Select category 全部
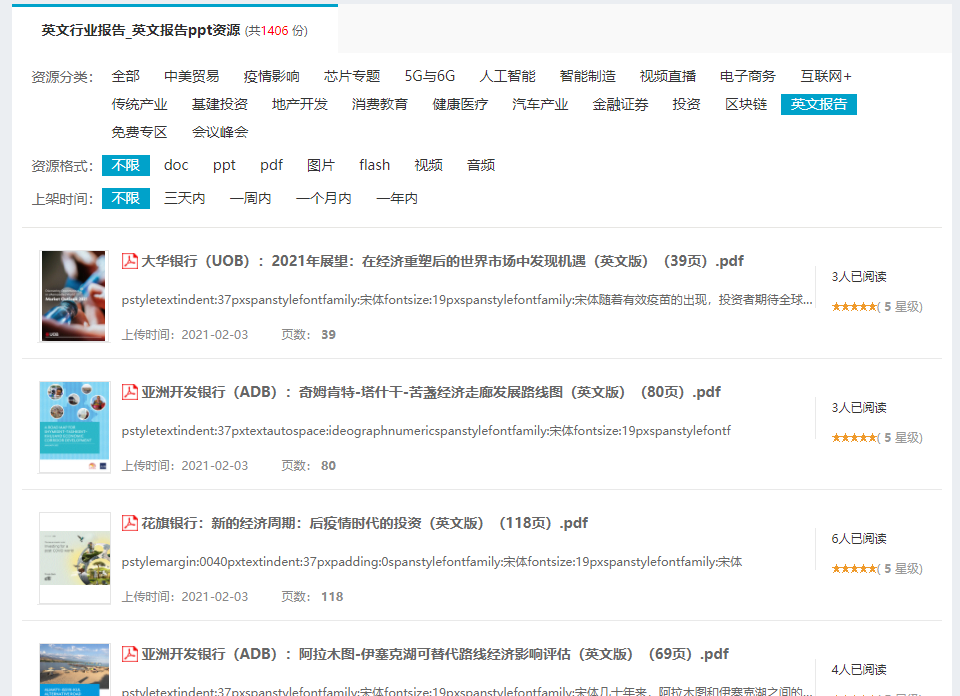 [126, 77]
